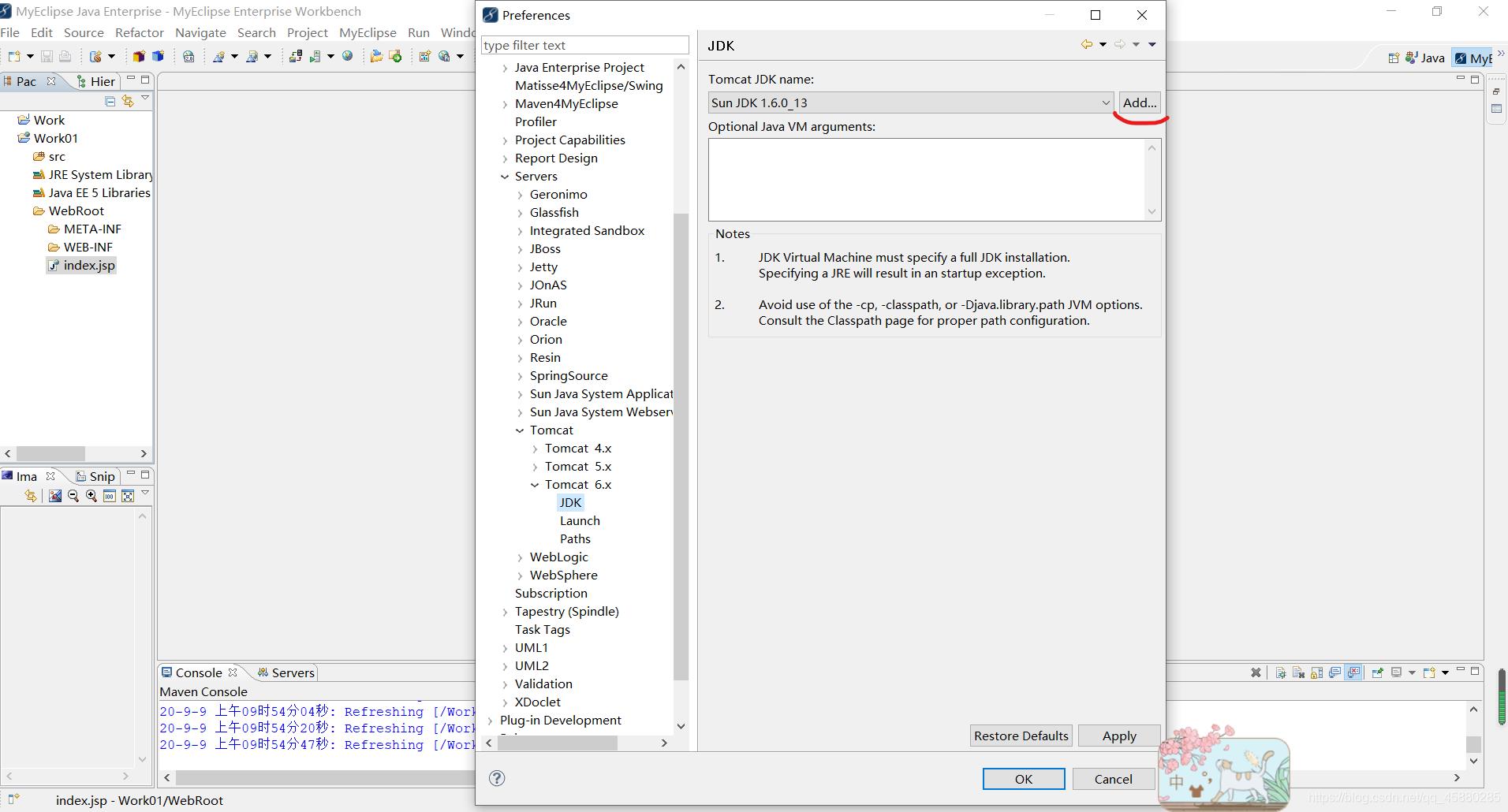Click the purple New Java package icon

tap(139, 56)
